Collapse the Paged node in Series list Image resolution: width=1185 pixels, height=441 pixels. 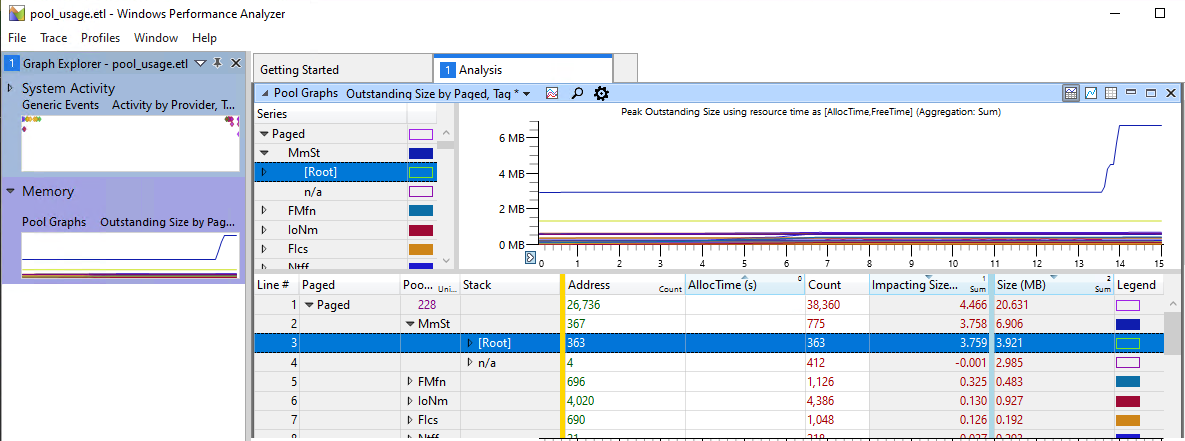coord(265,134)
